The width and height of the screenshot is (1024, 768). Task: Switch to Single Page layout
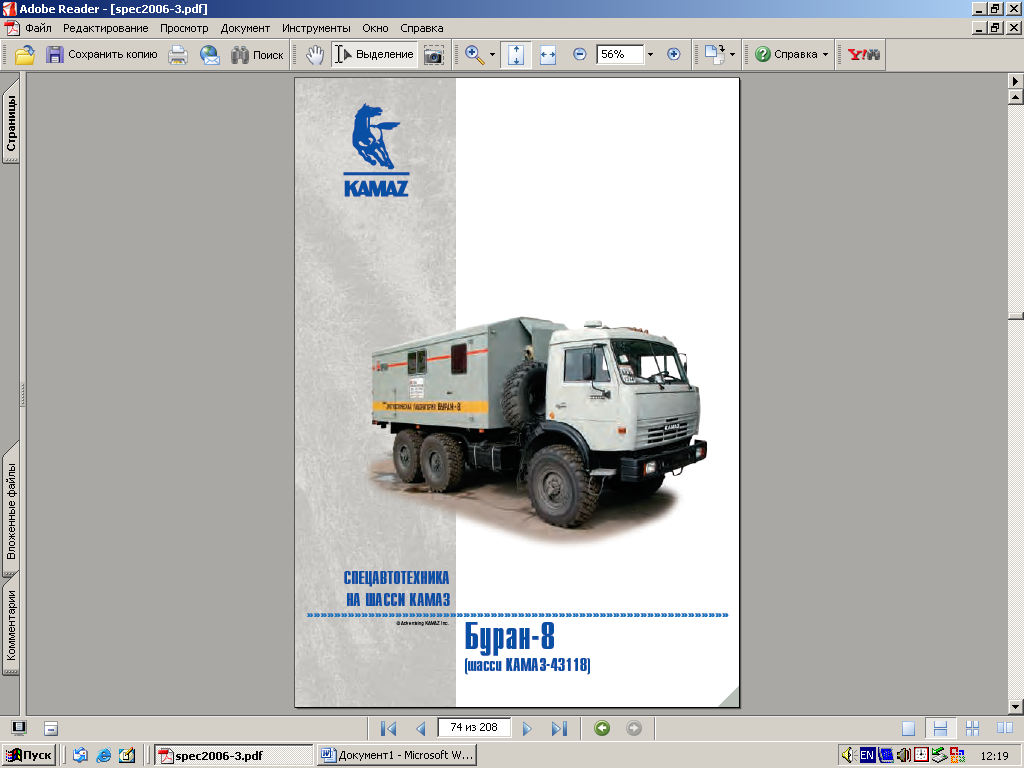tap(908, 728)
